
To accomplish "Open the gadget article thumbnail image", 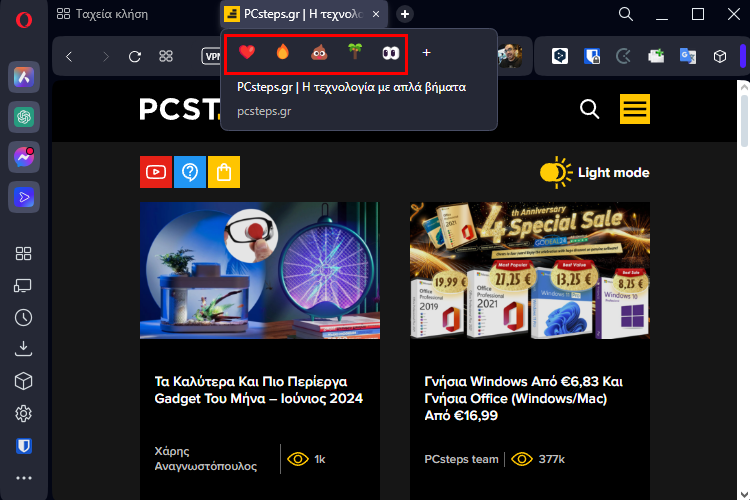I will click(x=260, y=270).
